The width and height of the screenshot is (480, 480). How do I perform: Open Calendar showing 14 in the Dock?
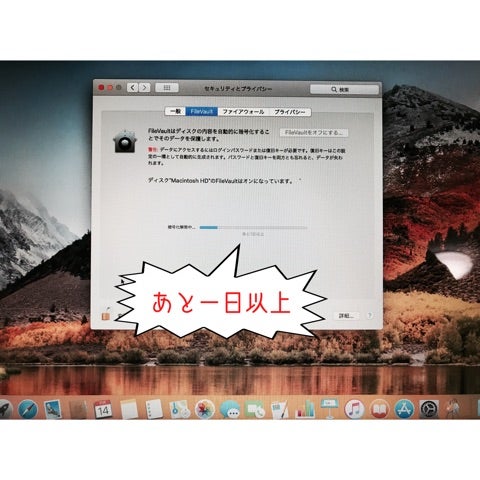coord(103,409)
